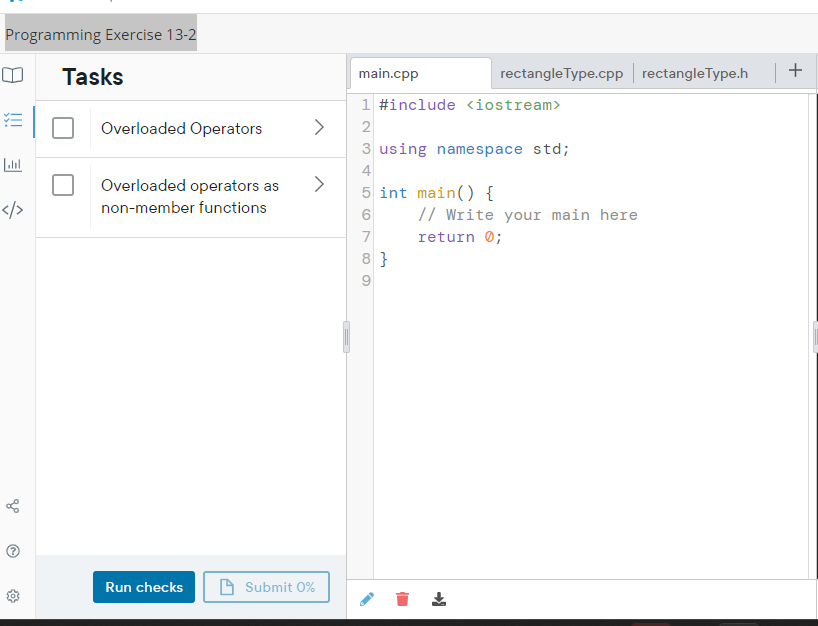Screen dimensions: 818x626
Task: Switch to the rectangleType.cpp tab
Action: tap(561, 74)
